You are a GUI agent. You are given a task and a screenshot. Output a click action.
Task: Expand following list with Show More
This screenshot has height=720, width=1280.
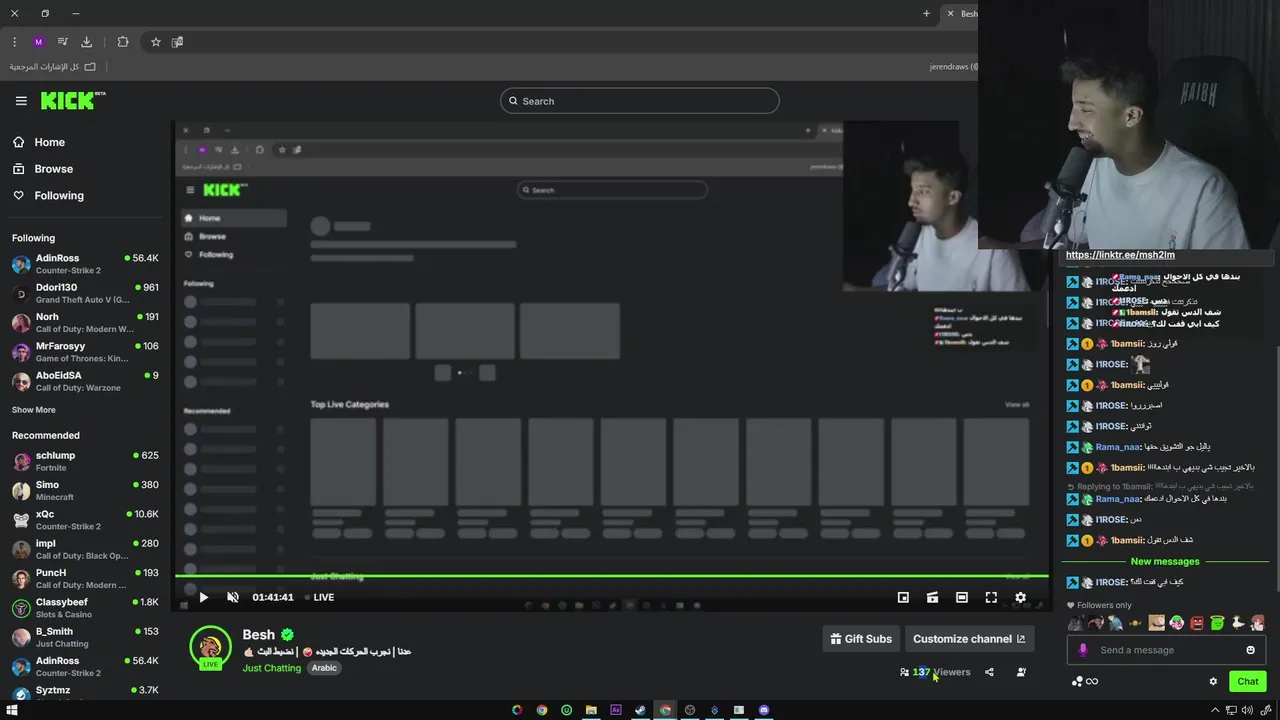tap(34, 410)
